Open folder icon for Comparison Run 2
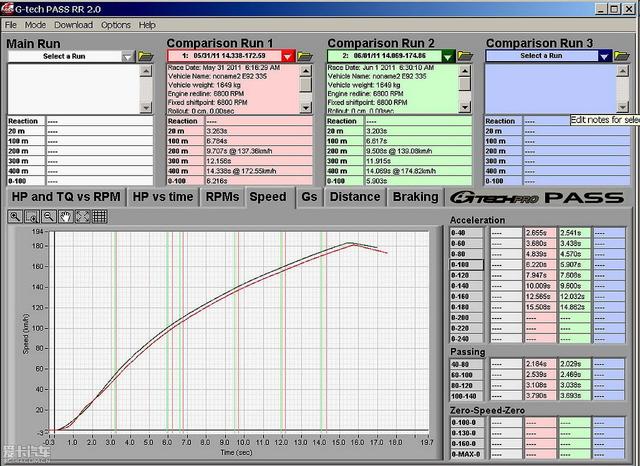 tap(465, 55)
